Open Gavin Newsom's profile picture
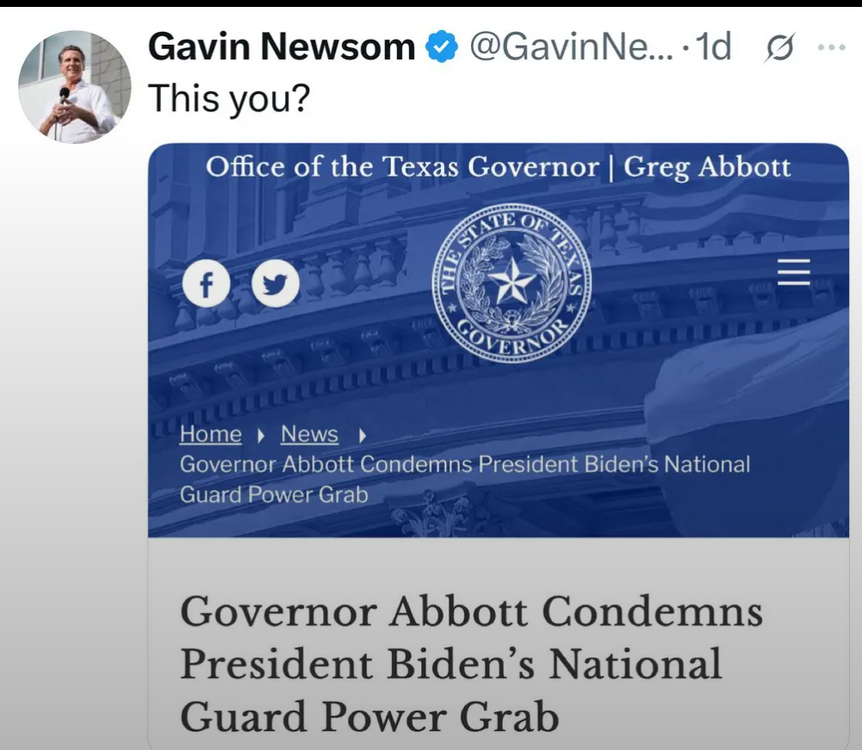Viewport: 862px width, 750px height. point(75,87)
